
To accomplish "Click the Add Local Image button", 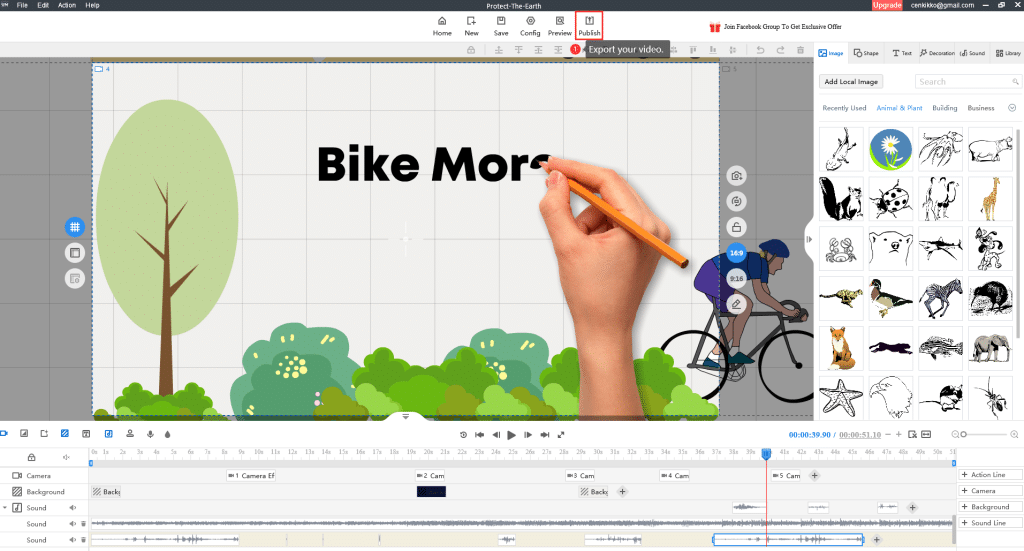I will point(851,82).
